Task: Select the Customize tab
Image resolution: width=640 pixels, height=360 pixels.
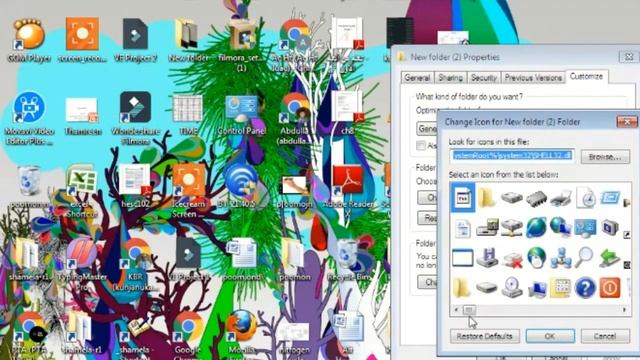Action: coord(586,76)
